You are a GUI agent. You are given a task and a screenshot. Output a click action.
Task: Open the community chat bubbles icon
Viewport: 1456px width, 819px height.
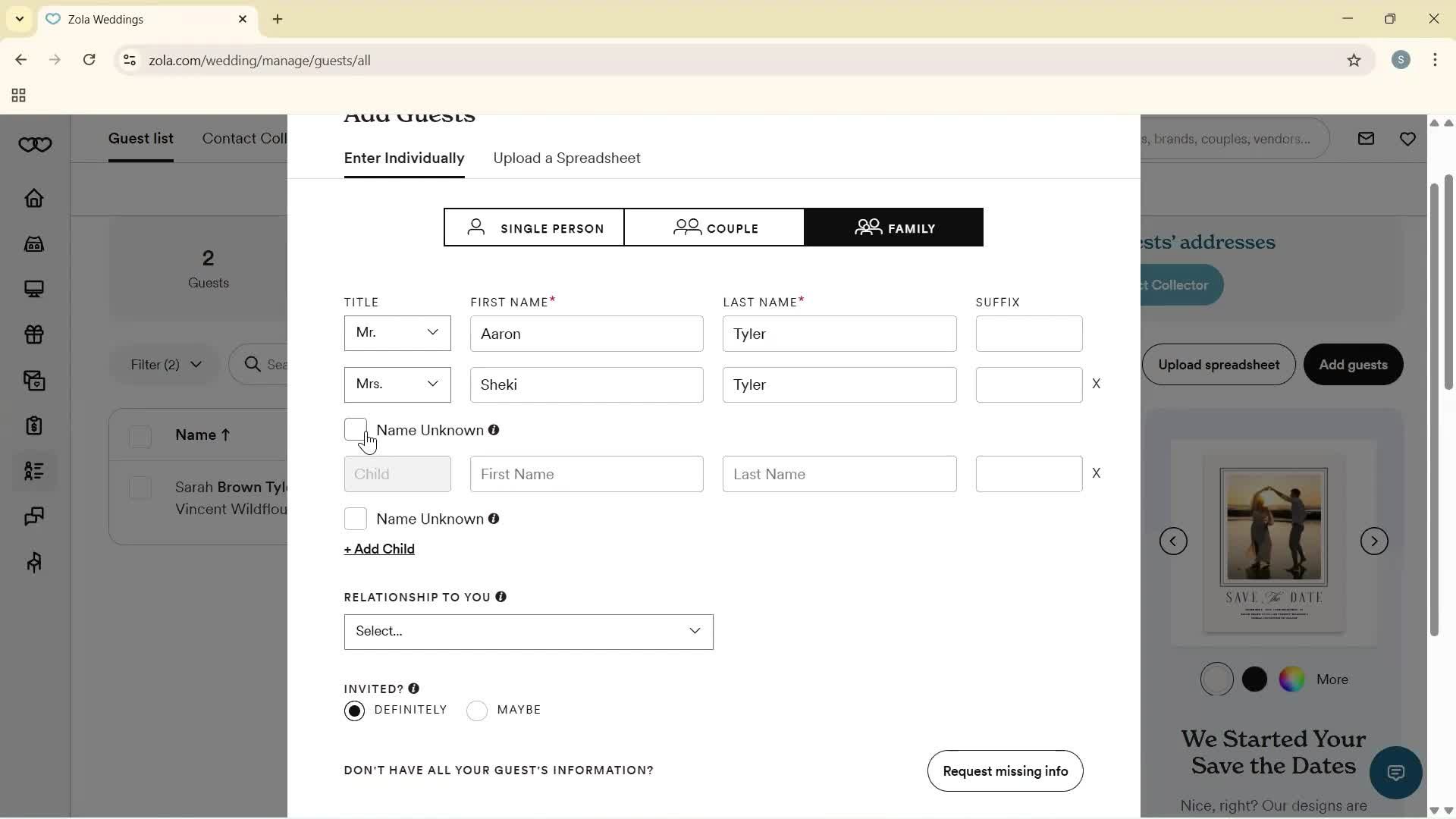pos(34,516)
